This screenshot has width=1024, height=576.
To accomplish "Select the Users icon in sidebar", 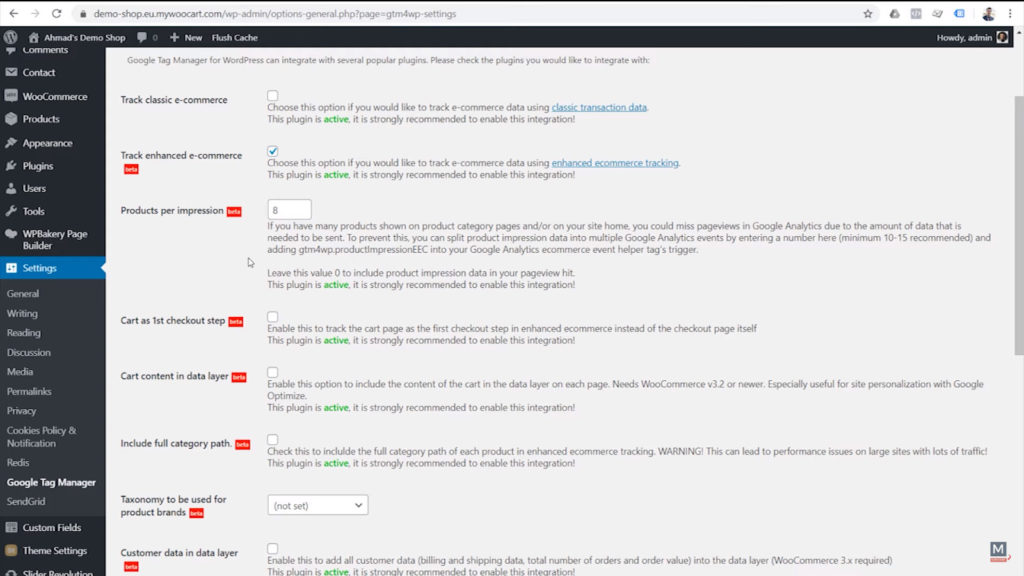I will pyautogui.click(x=13, y=187).
